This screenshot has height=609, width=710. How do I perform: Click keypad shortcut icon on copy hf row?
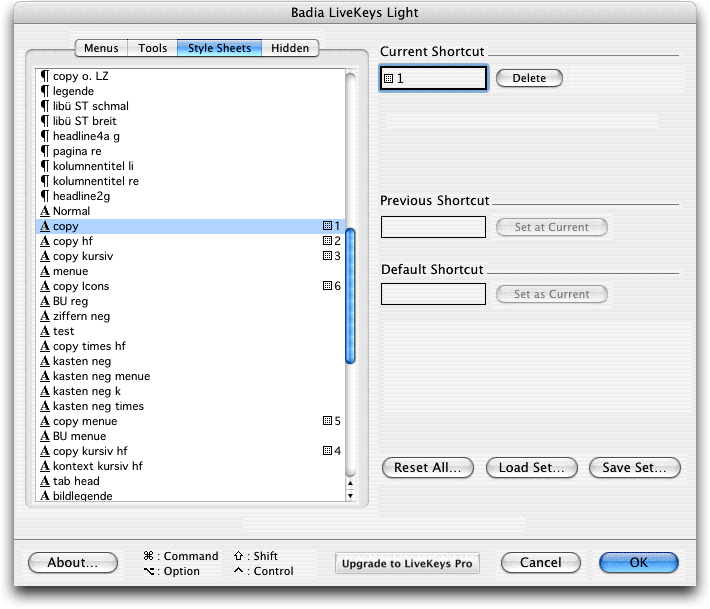click(x=327, y=240)
